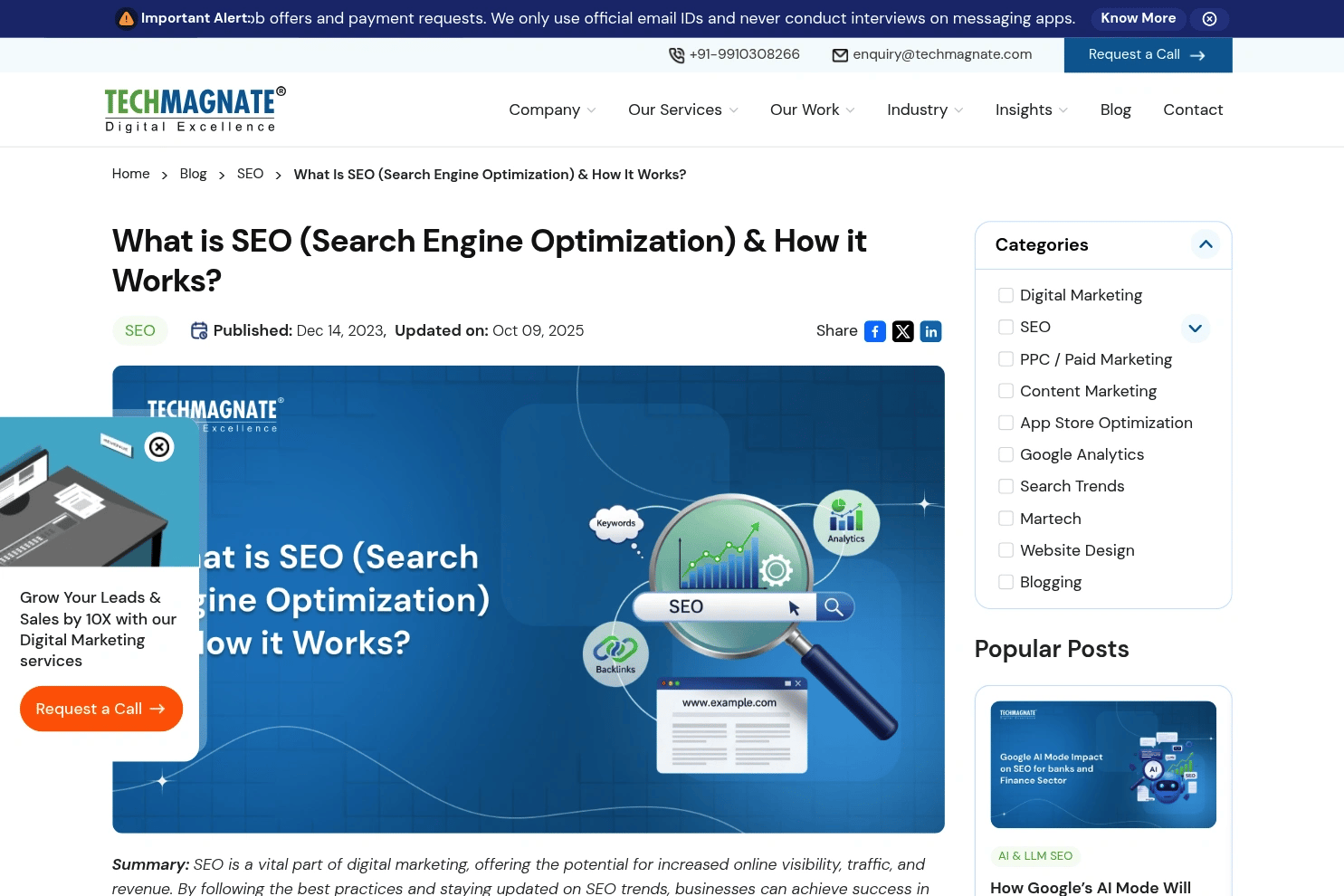Screen dimensions: 1344x896
Task: Open the Blog menu item
Action: [1115, 110]
